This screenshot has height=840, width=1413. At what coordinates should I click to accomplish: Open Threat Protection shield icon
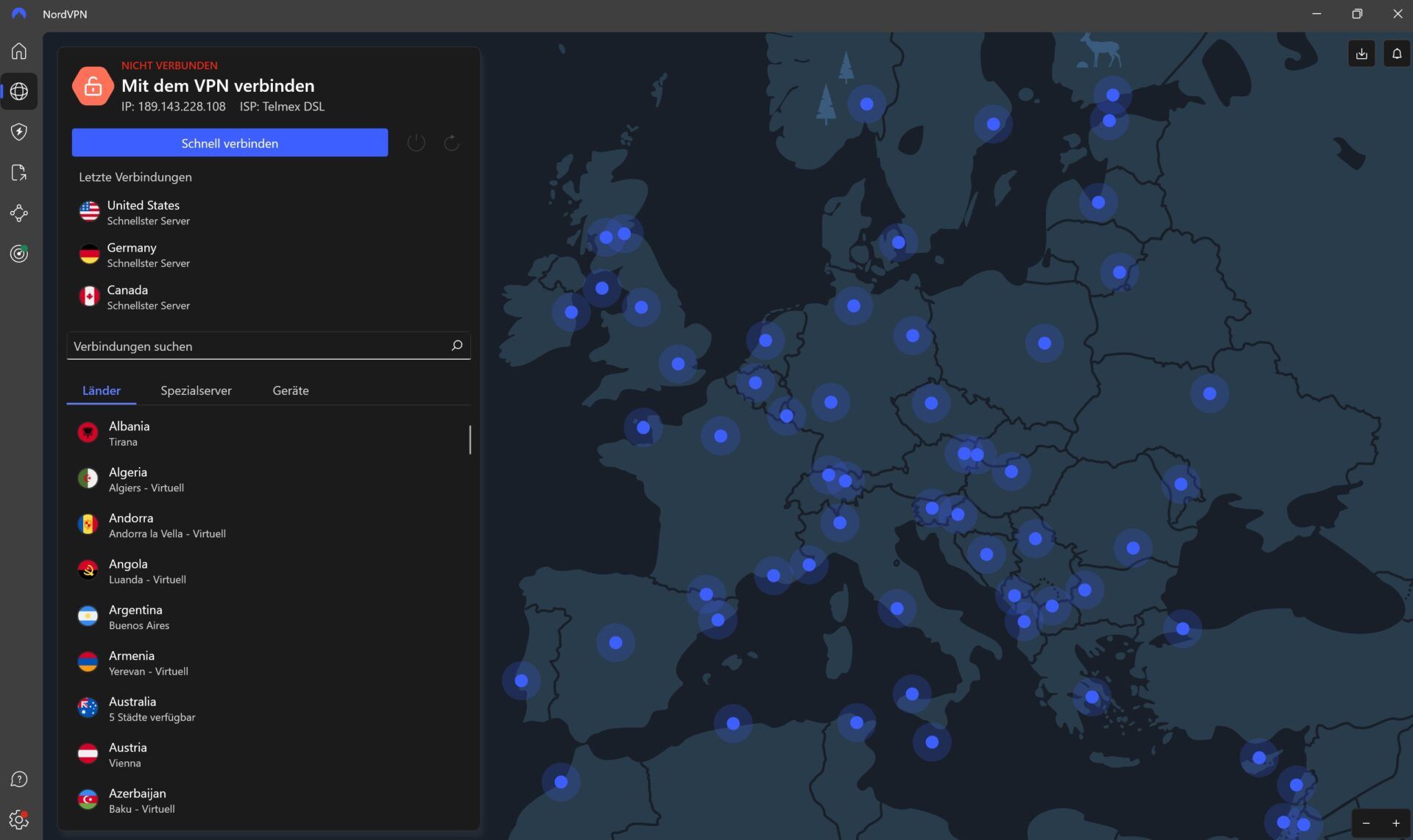coord(19,132)
